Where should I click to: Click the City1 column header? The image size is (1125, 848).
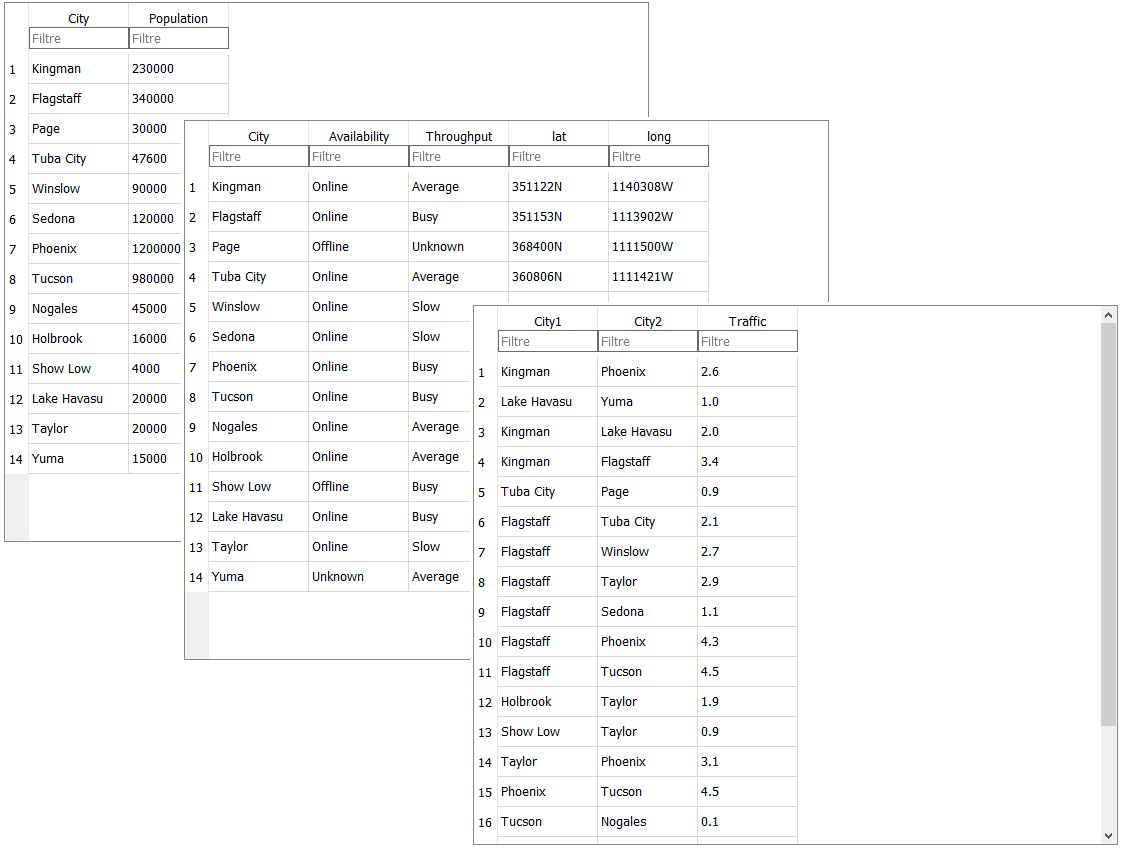coord(547,321)
